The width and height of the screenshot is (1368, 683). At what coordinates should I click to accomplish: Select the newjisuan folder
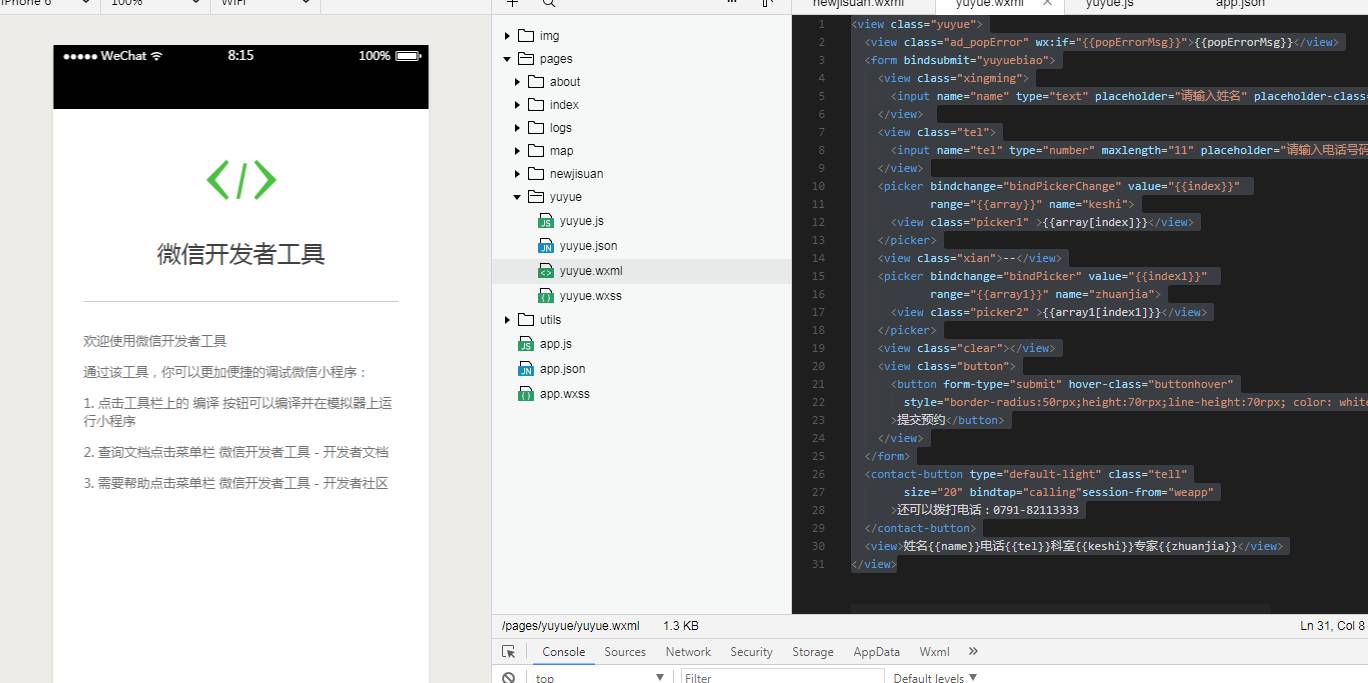coord(576,174)
